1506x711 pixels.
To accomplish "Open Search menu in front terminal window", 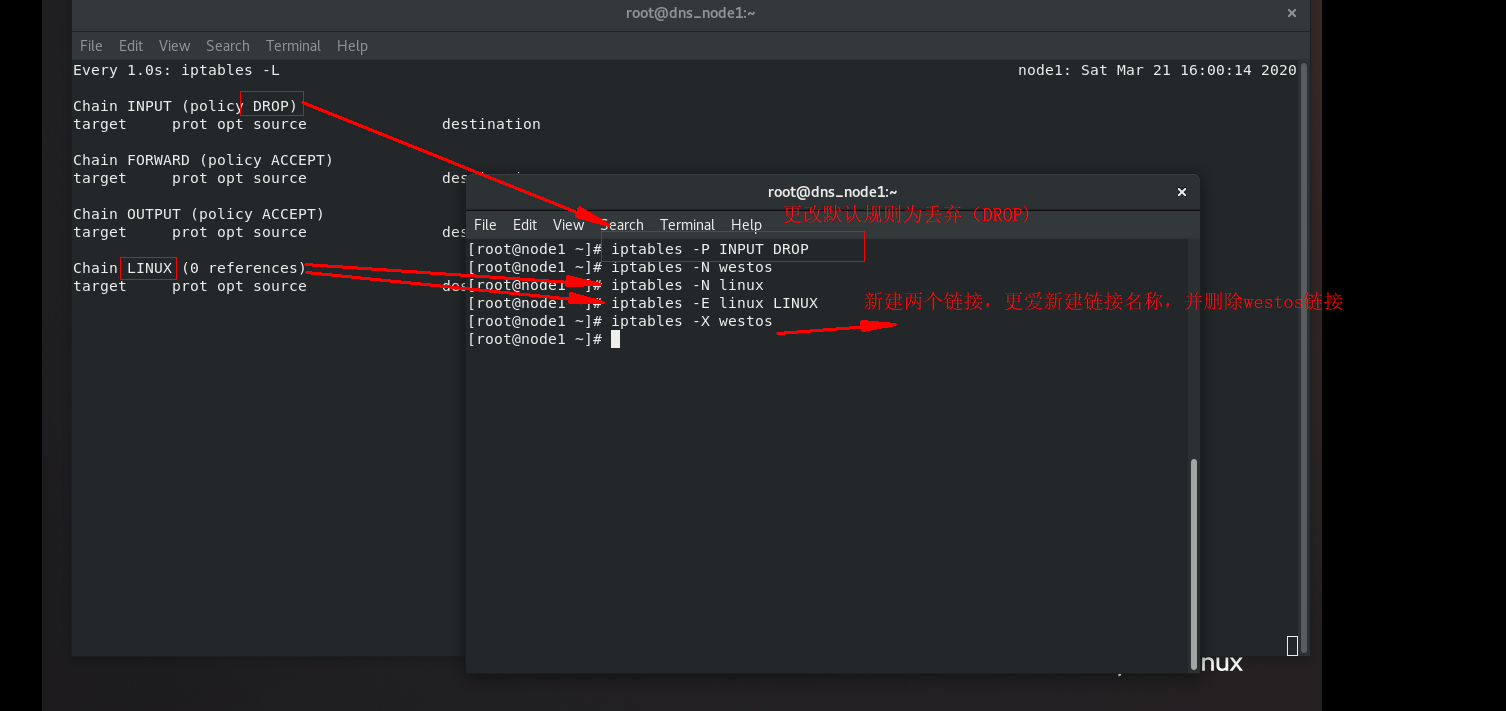I will click(622, 225).
